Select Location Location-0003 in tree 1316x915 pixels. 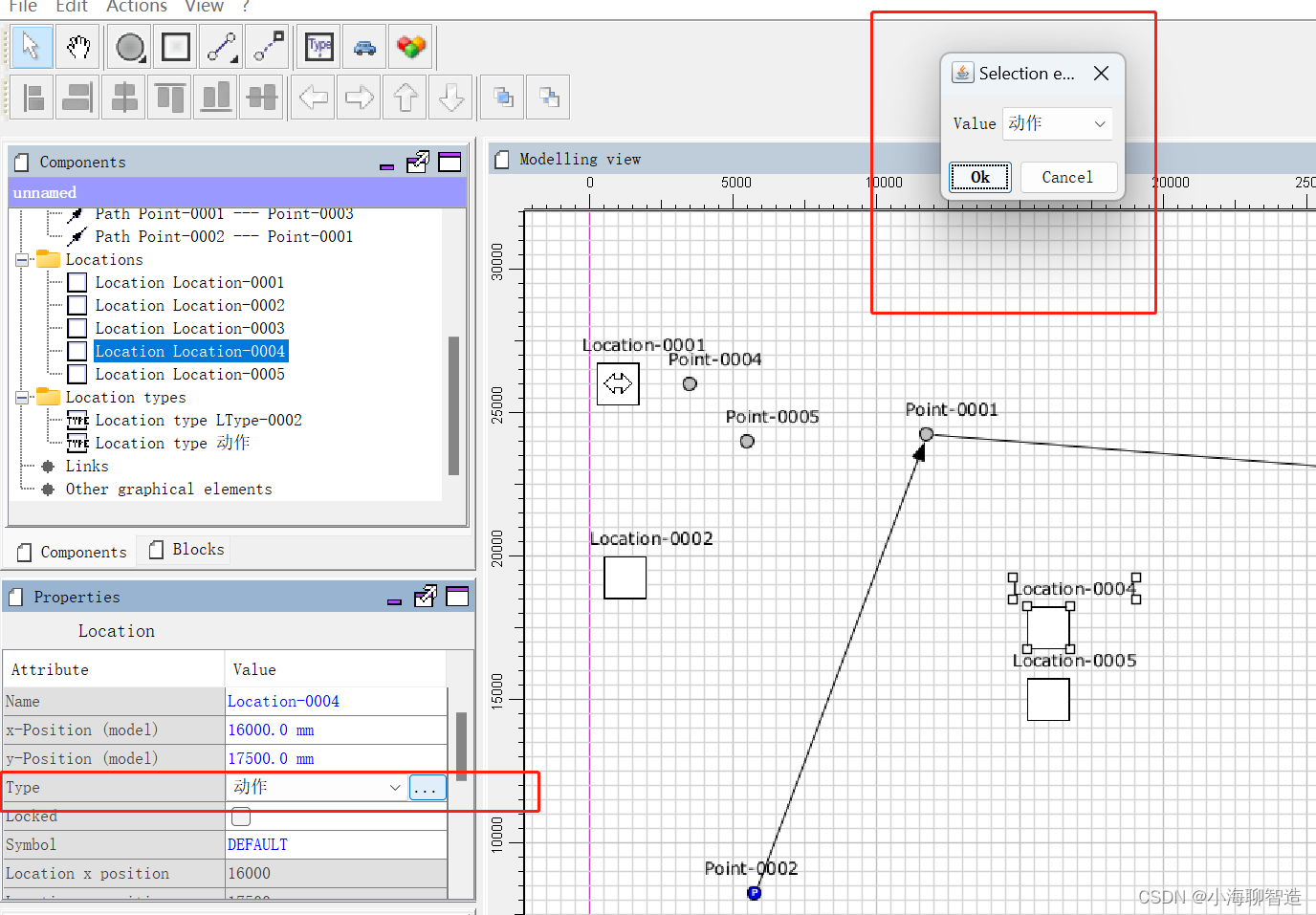tap(189, 329)
